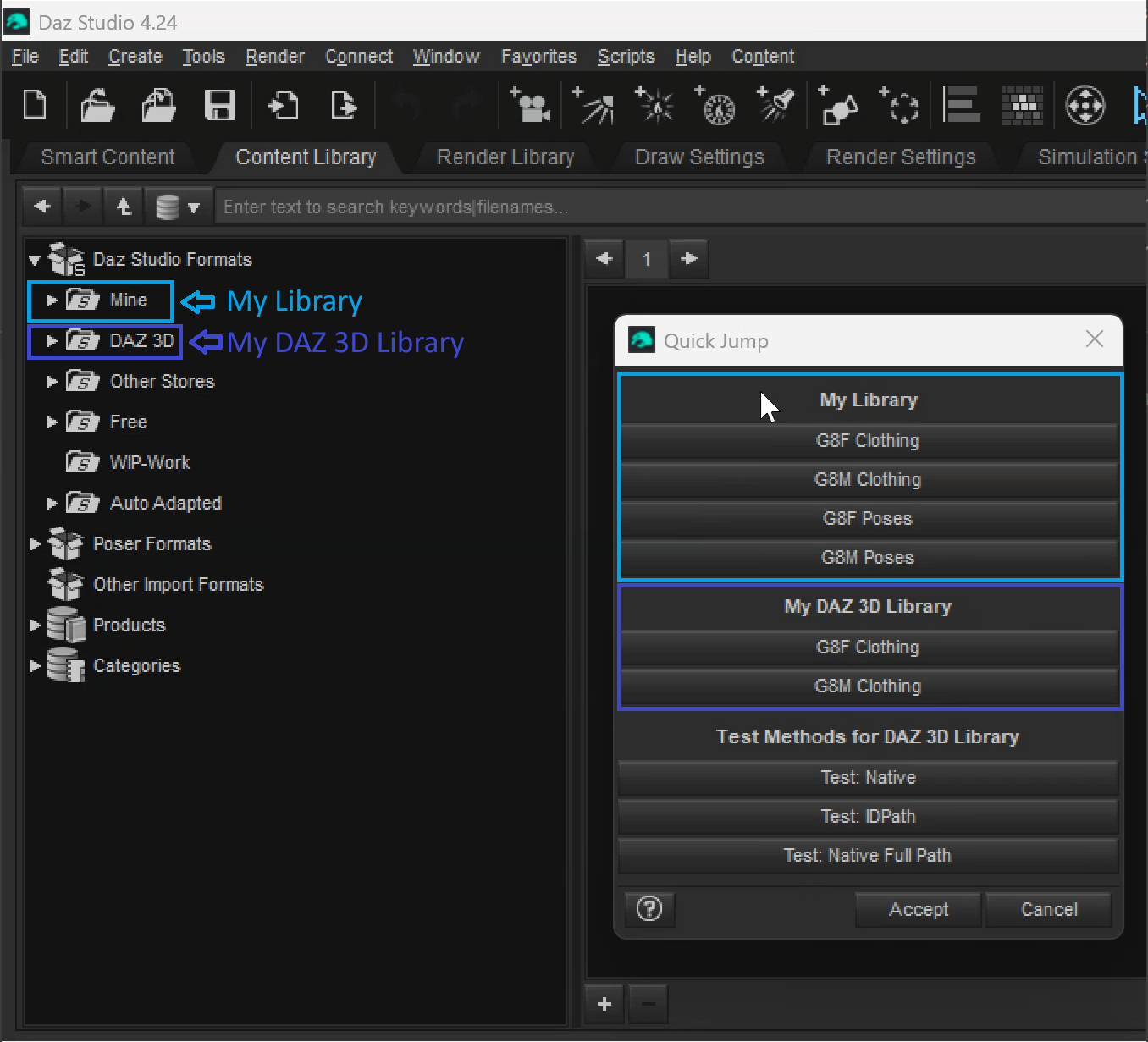1148x1042 pixels.
Task: Expand the Mine folder
Action: point(52,300)
